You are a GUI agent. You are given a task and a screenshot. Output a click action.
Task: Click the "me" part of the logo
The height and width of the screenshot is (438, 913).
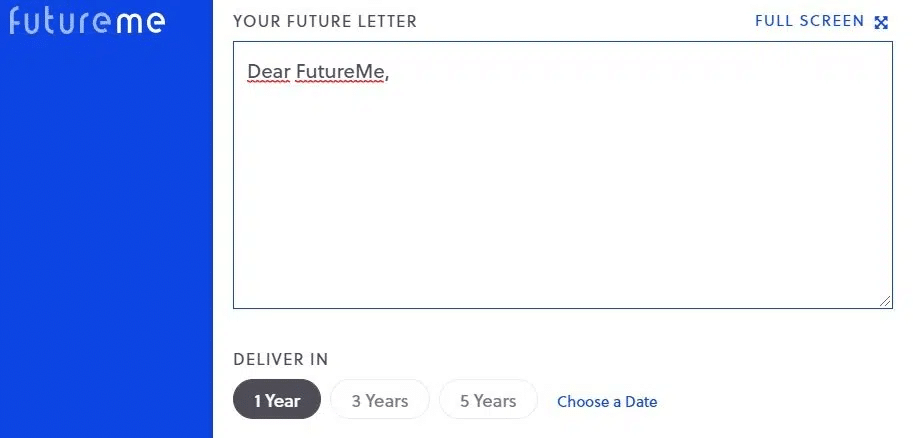coord(141,21)
